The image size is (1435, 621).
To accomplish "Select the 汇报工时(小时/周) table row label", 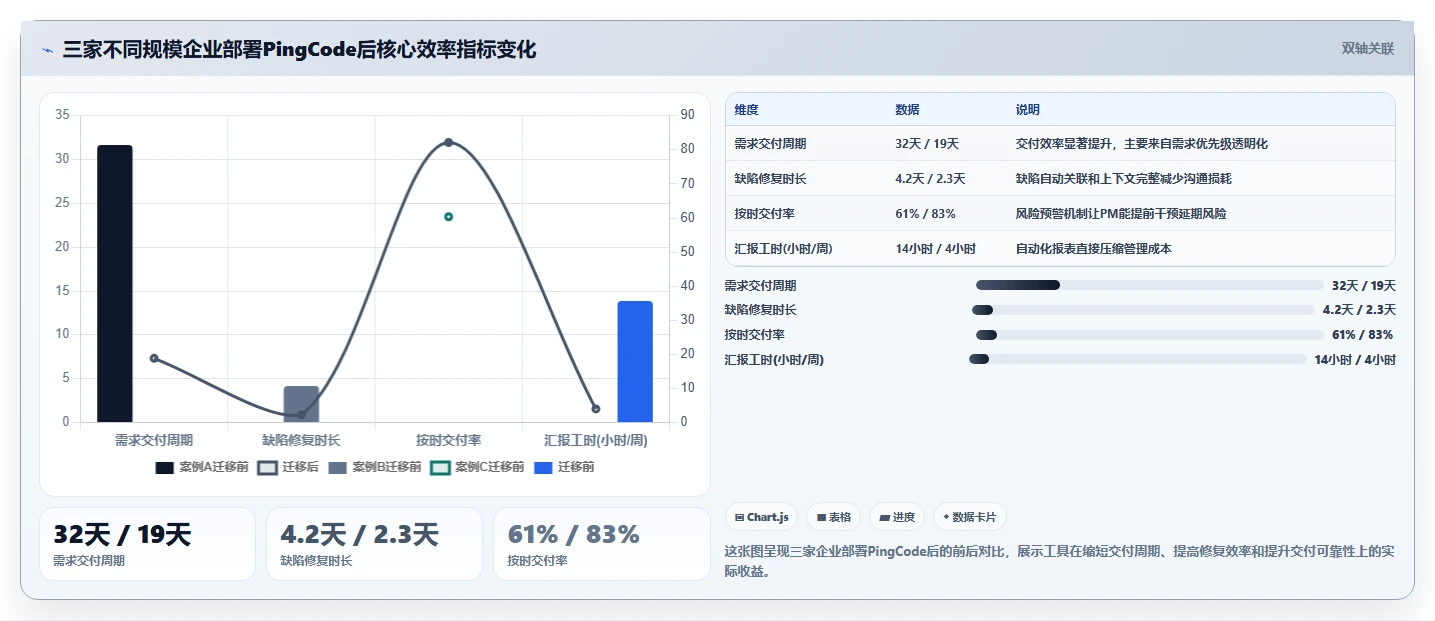I will pyautogui.click(x=784, y=249).
